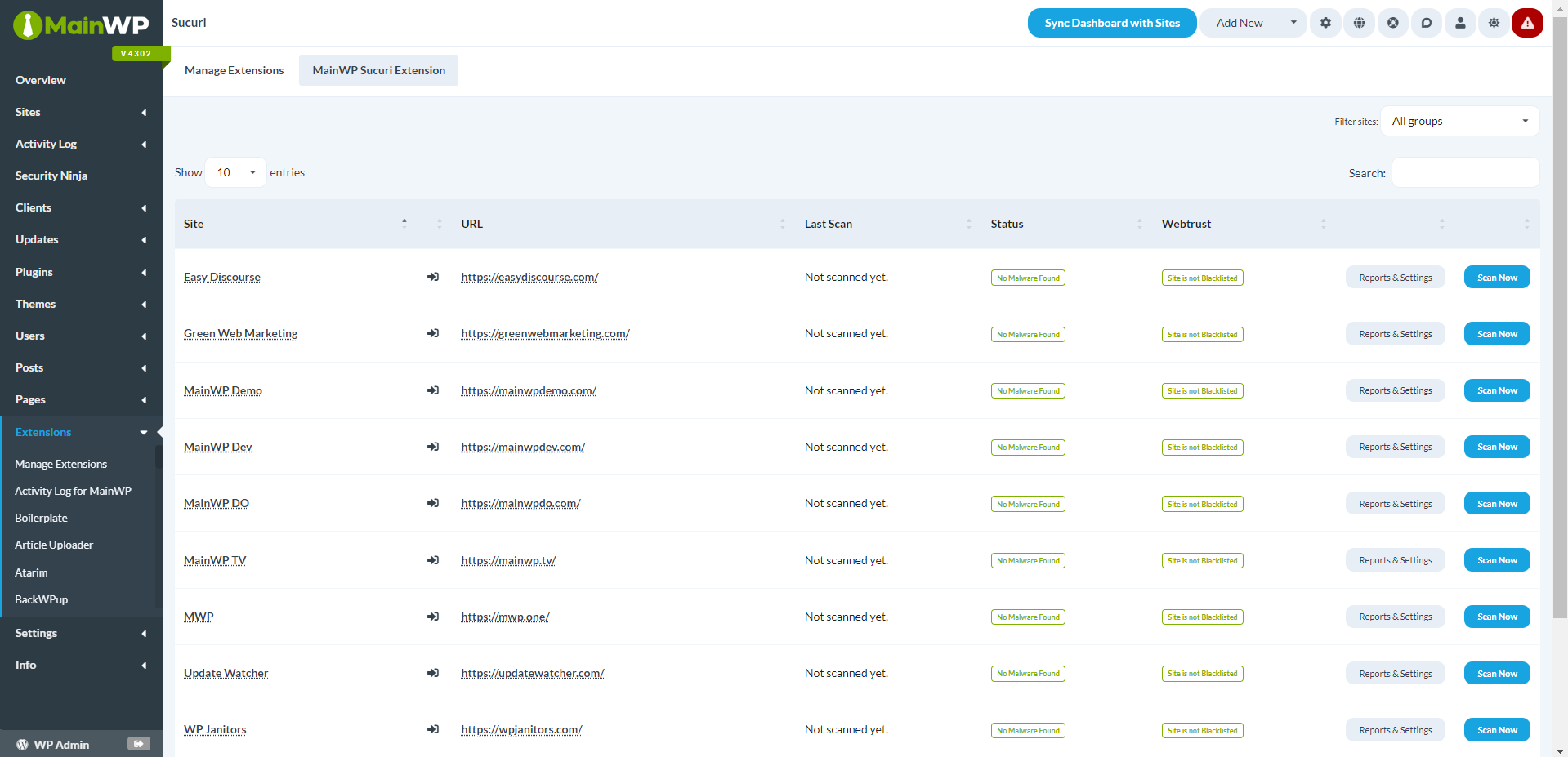1568x757 pixels.
Task: Click the chat bubble icon in header
Action: coord(1426,23)
